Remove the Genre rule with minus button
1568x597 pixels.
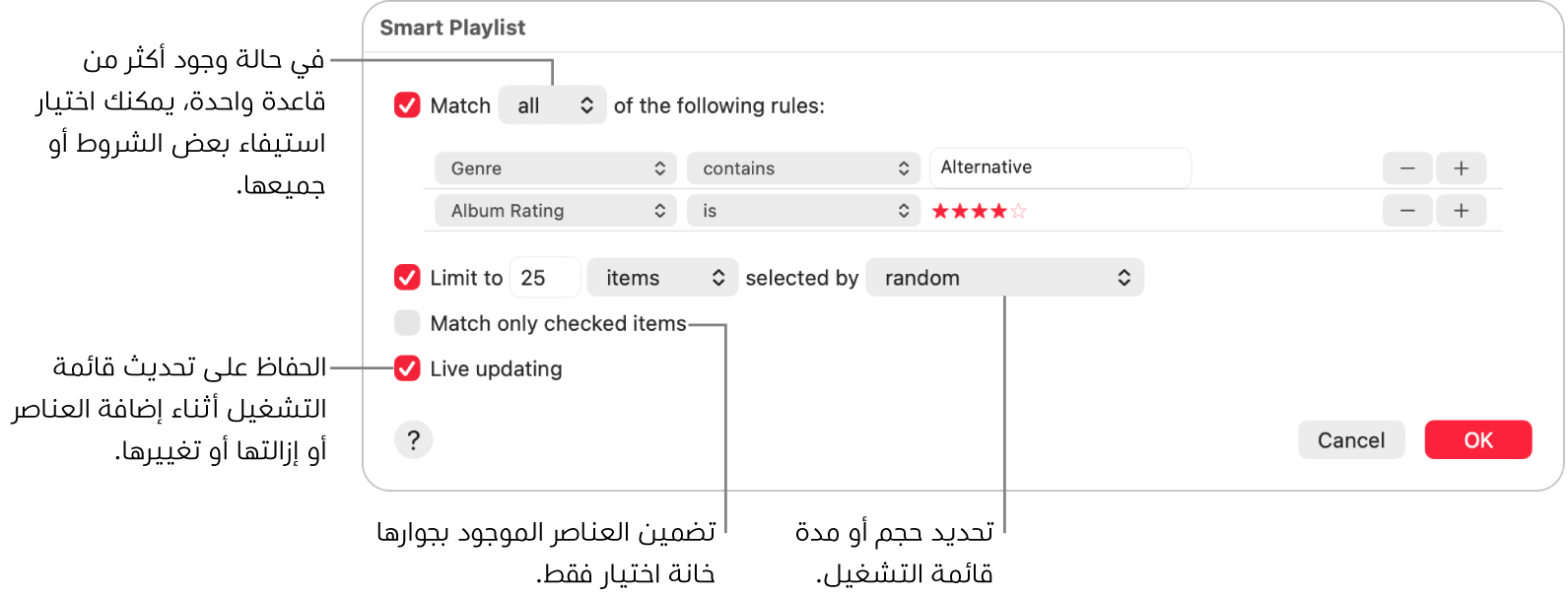1407,168
